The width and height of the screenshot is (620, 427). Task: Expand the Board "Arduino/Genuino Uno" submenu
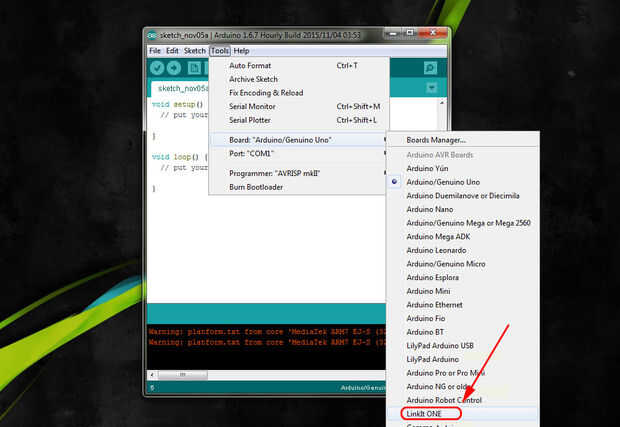pos(298,140)
